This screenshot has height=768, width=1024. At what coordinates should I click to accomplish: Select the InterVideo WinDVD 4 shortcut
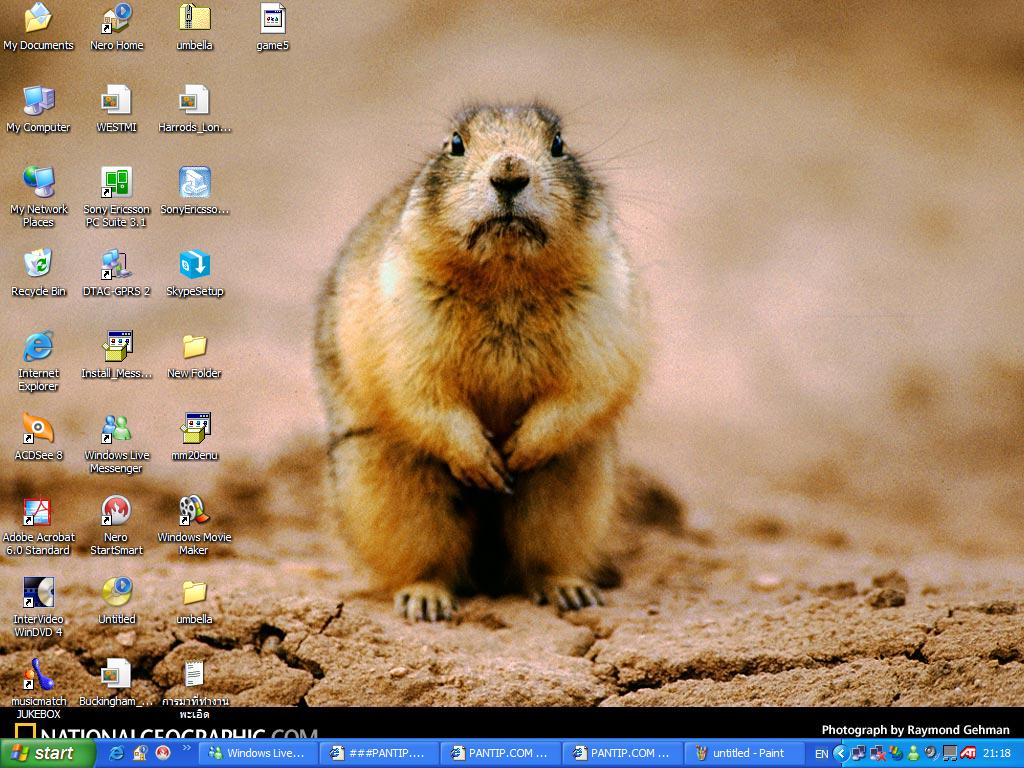tap(39, 607)
